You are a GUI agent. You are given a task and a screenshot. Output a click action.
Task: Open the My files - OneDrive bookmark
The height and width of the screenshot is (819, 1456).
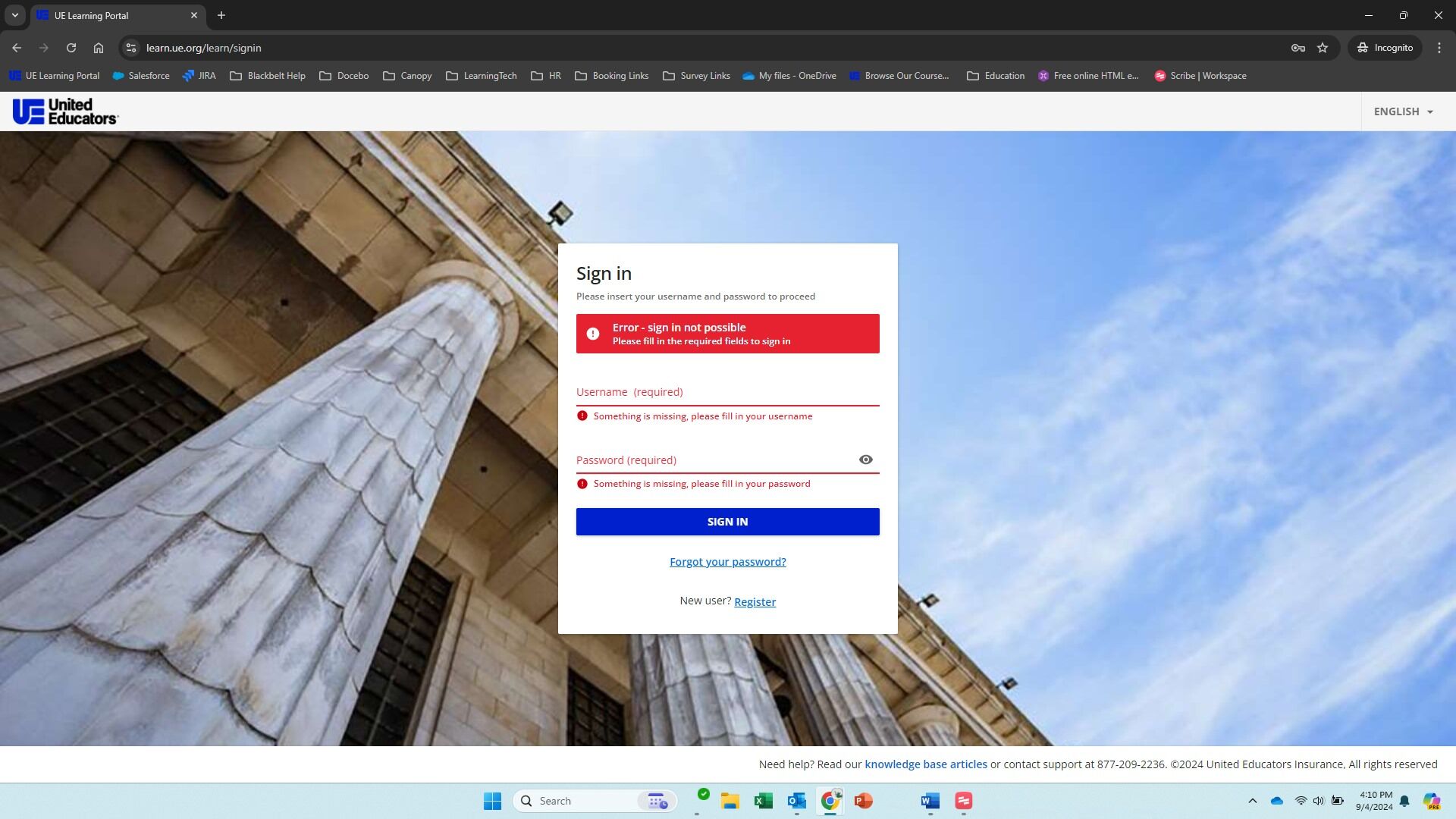point(789,76)
